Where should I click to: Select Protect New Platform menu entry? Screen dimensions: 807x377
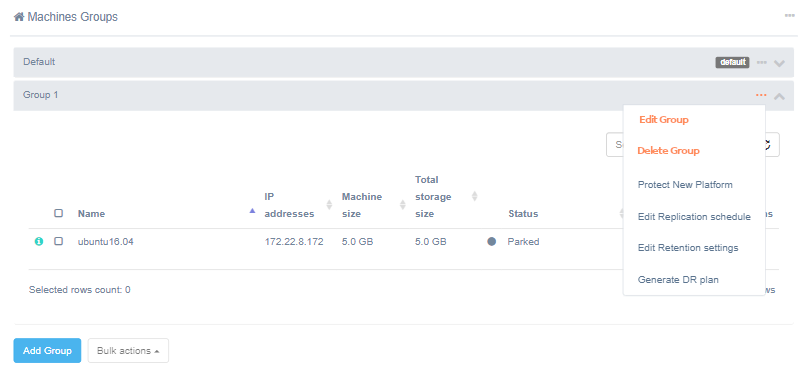tap(685, 185)
